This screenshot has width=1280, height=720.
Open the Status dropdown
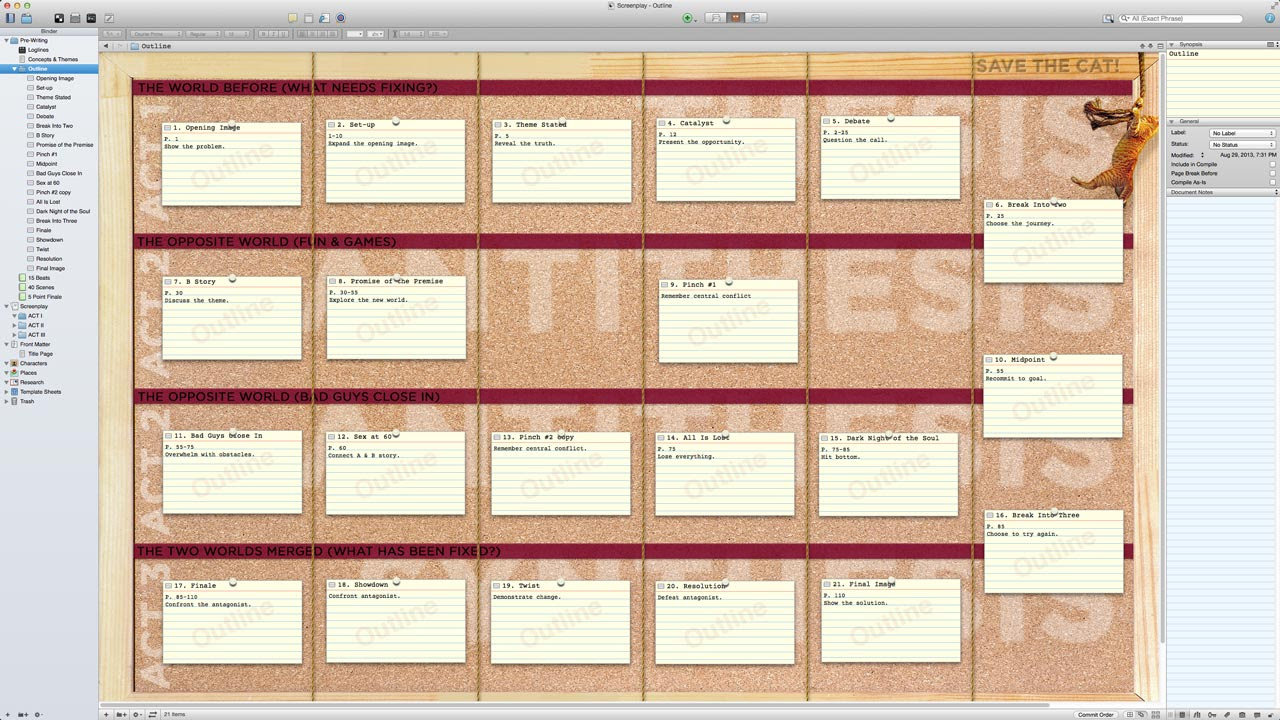(x=1242, y=145)
